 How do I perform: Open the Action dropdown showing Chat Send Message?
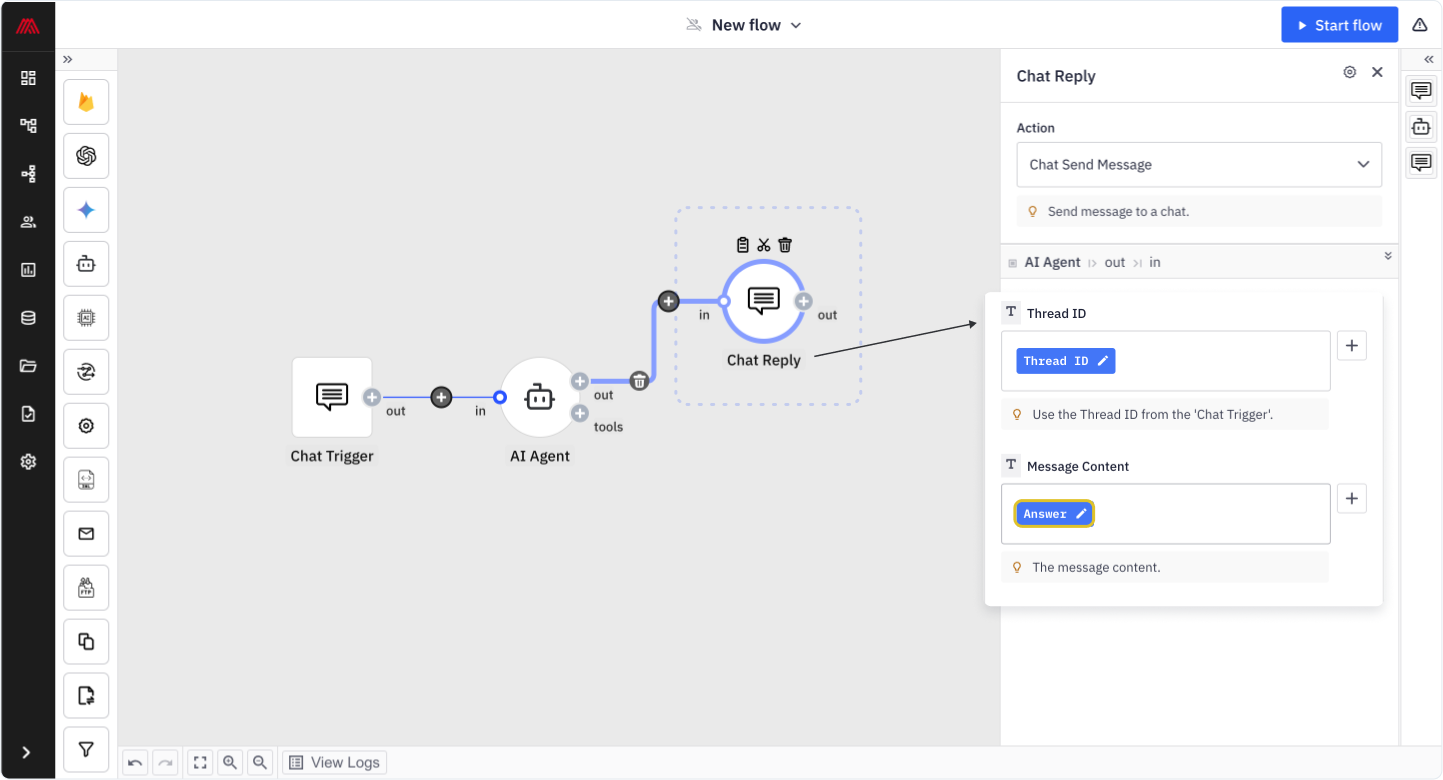(1198, 165)
